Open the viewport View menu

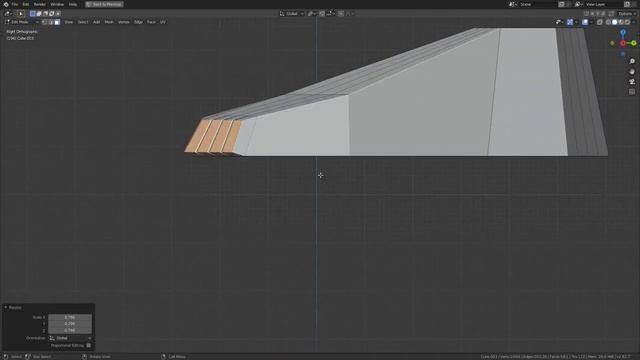point(69,22)
